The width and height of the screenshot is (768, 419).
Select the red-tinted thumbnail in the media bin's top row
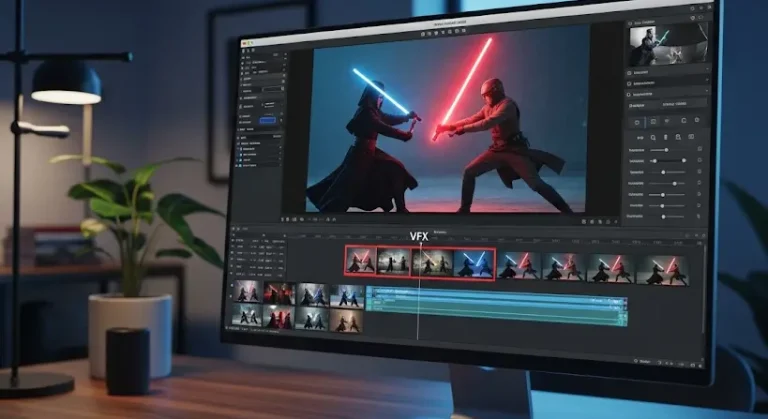tap(279, 293)
